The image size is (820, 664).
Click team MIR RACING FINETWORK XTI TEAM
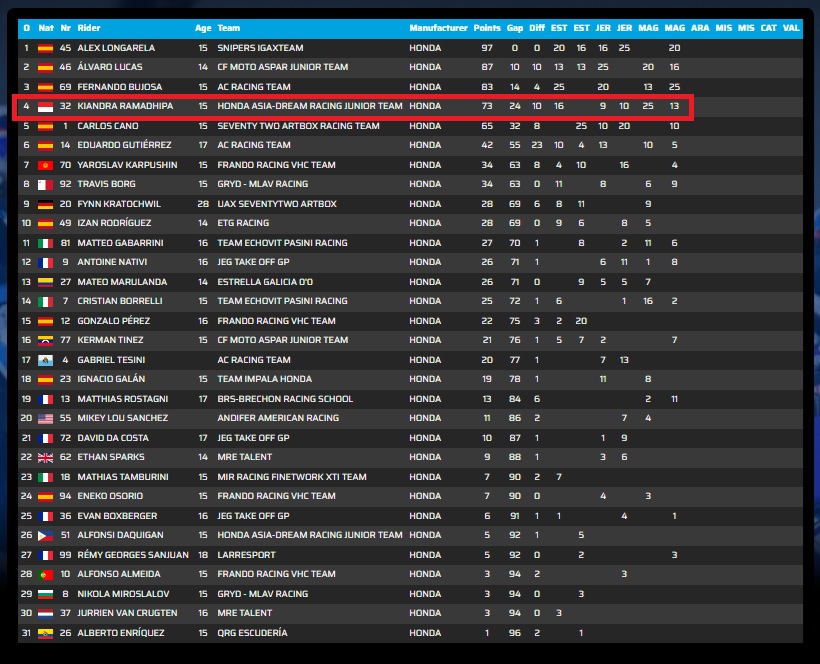tap(292, 477)
